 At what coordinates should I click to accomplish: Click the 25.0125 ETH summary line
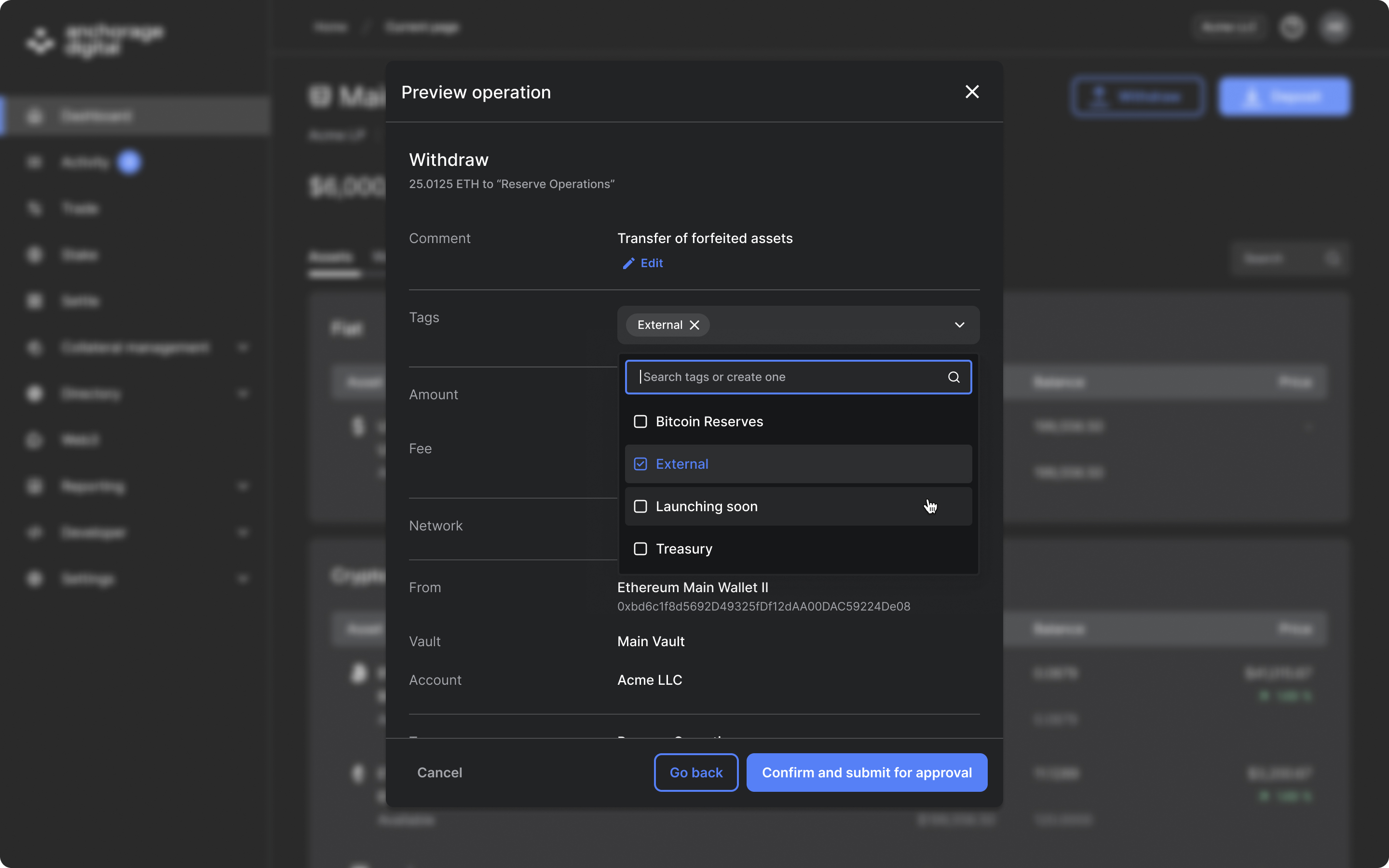pos(511,184)
